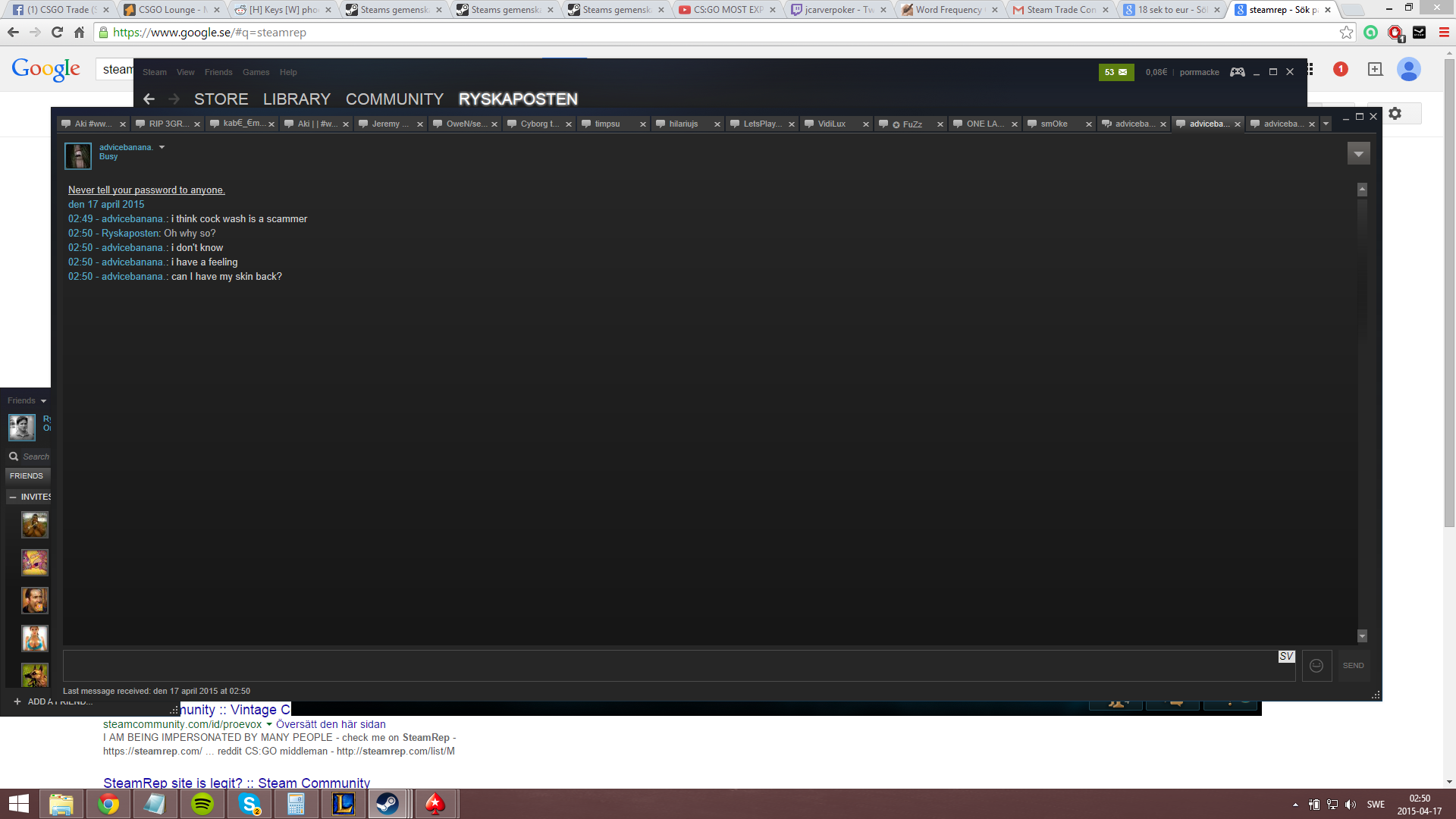The width and height of the screenshot is (1456, 819).
Task: Expand the chat tabs overflow dropdown
Action: tap(1326, 124)
